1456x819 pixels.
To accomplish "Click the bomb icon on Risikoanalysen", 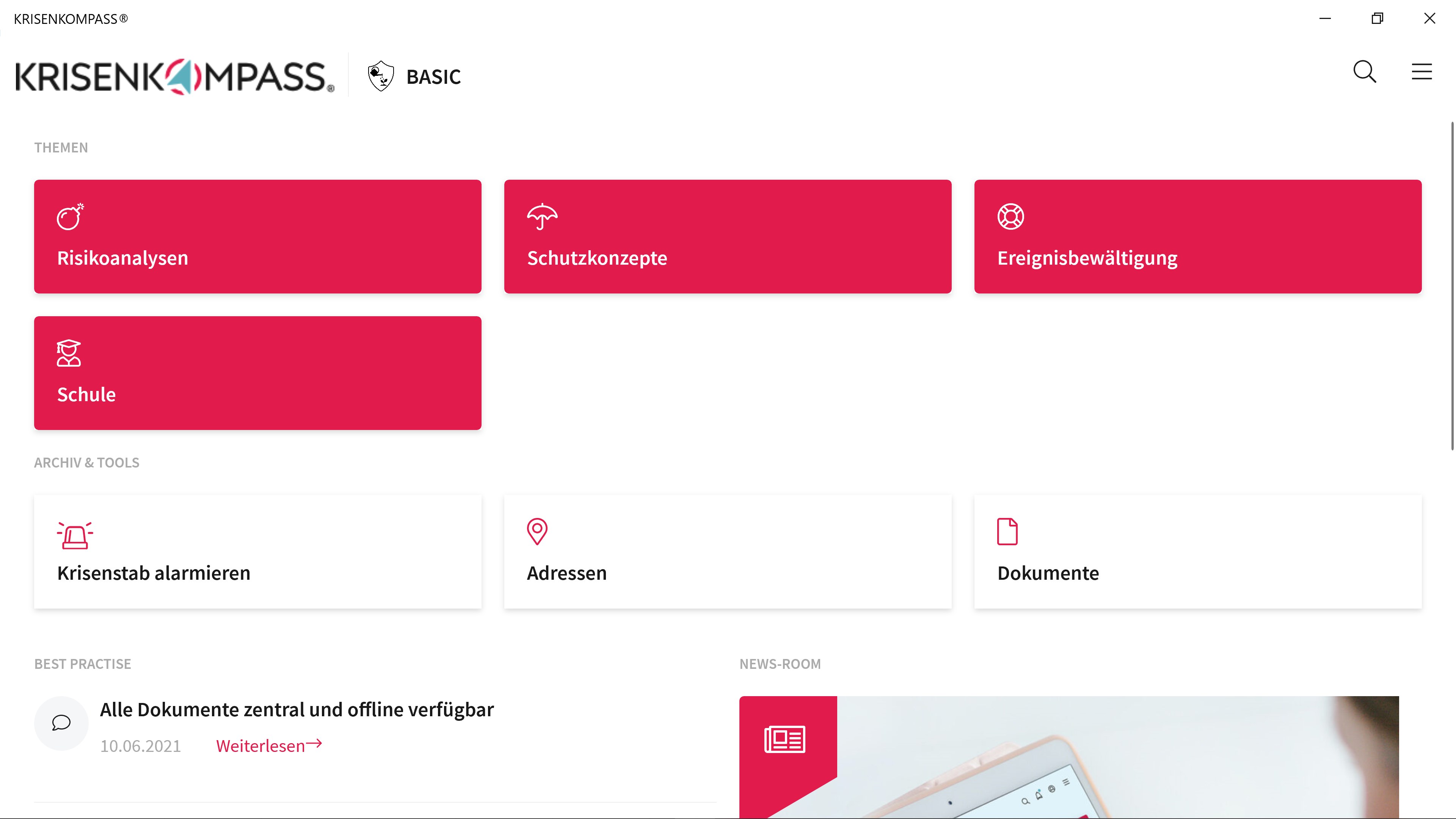I will coord(70,217).
